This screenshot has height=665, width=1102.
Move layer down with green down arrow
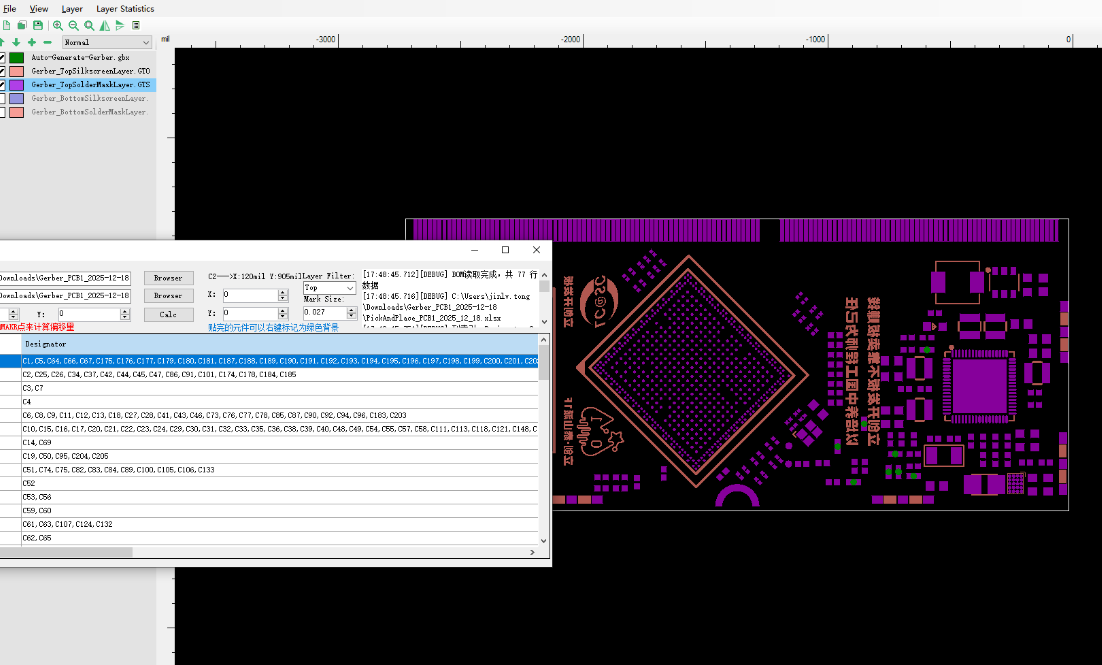click(x=16, y=42)
